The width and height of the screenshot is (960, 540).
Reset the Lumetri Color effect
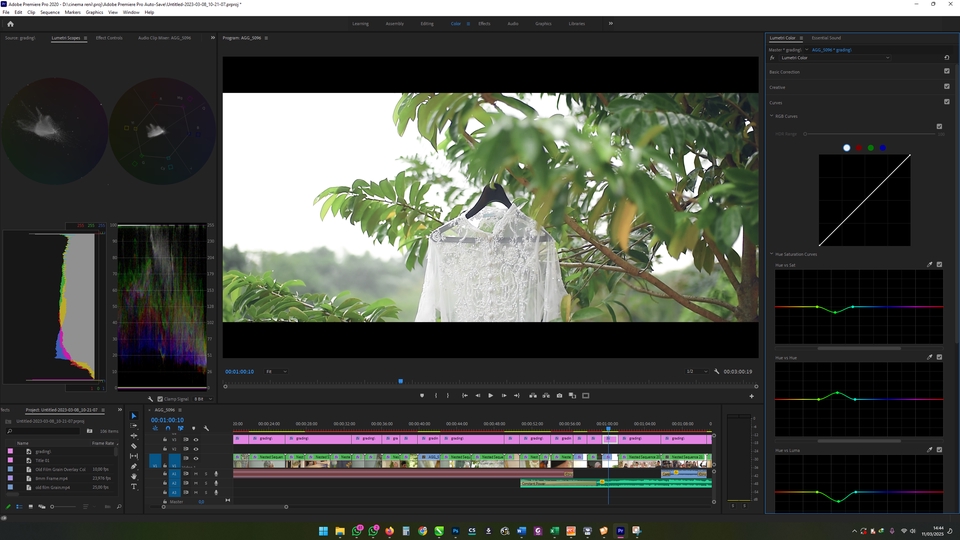[947, 58]
